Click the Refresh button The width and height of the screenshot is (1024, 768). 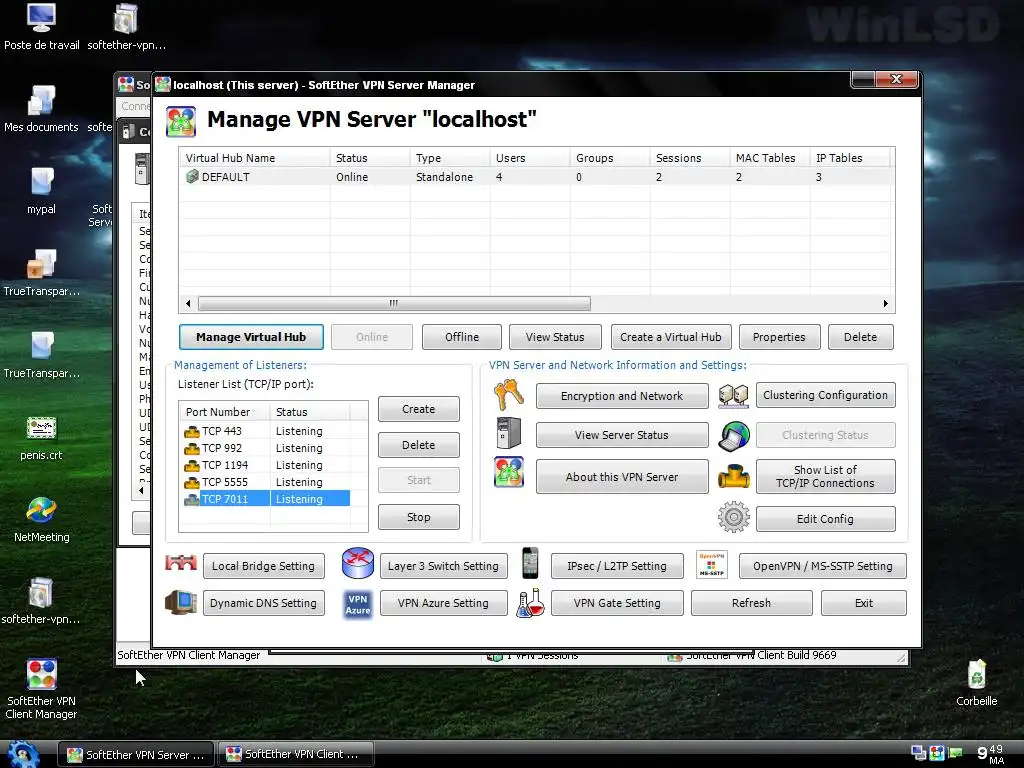[x=752, y=603]
